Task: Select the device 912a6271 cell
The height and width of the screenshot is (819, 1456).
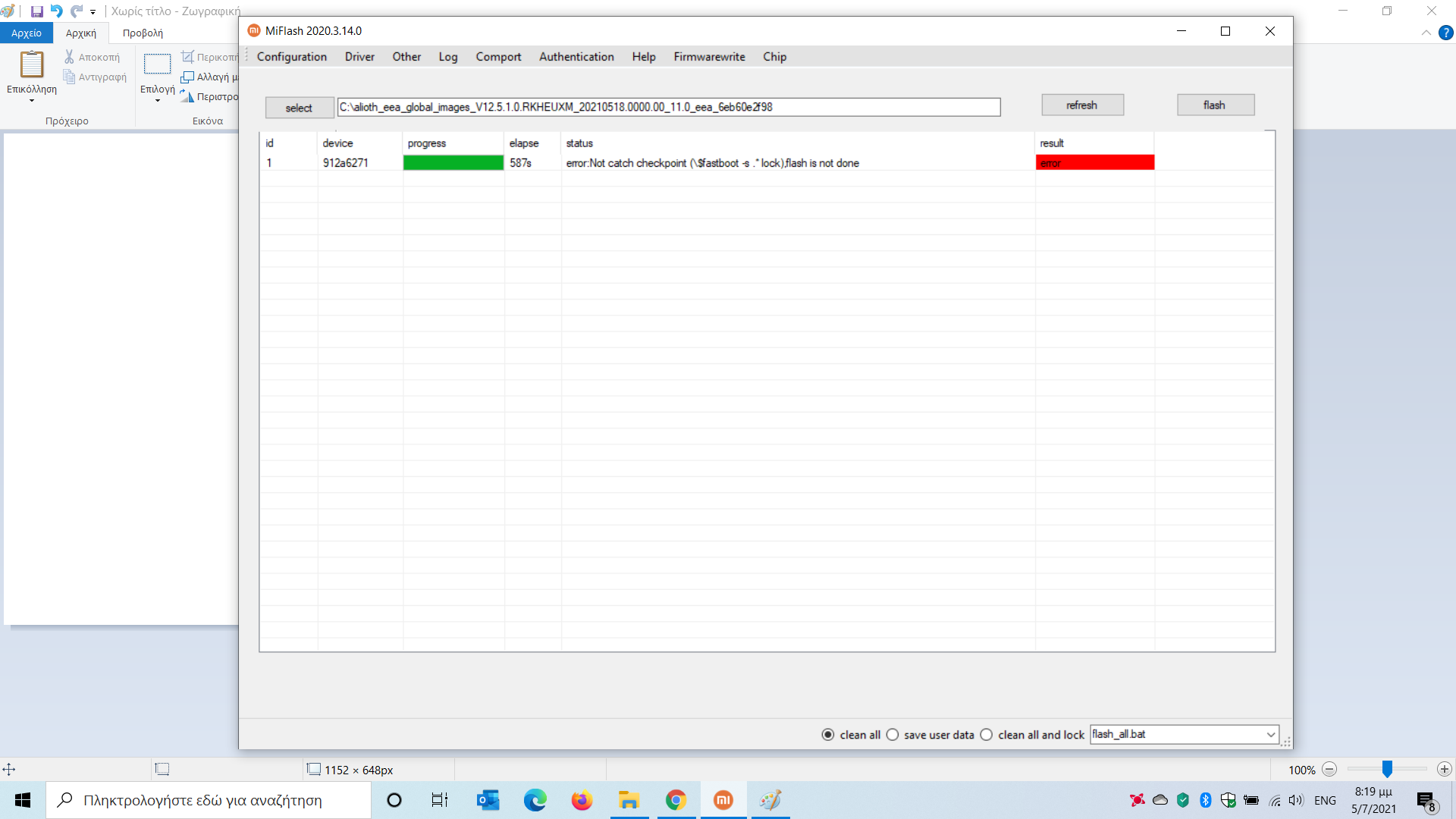Action: point(346,163)
